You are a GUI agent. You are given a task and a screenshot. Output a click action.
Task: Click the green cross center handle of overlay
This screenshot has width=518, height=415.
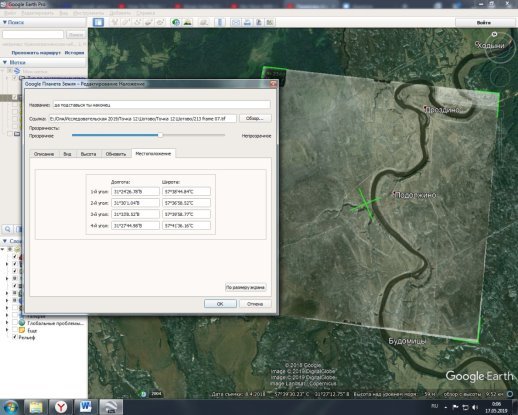366,204
